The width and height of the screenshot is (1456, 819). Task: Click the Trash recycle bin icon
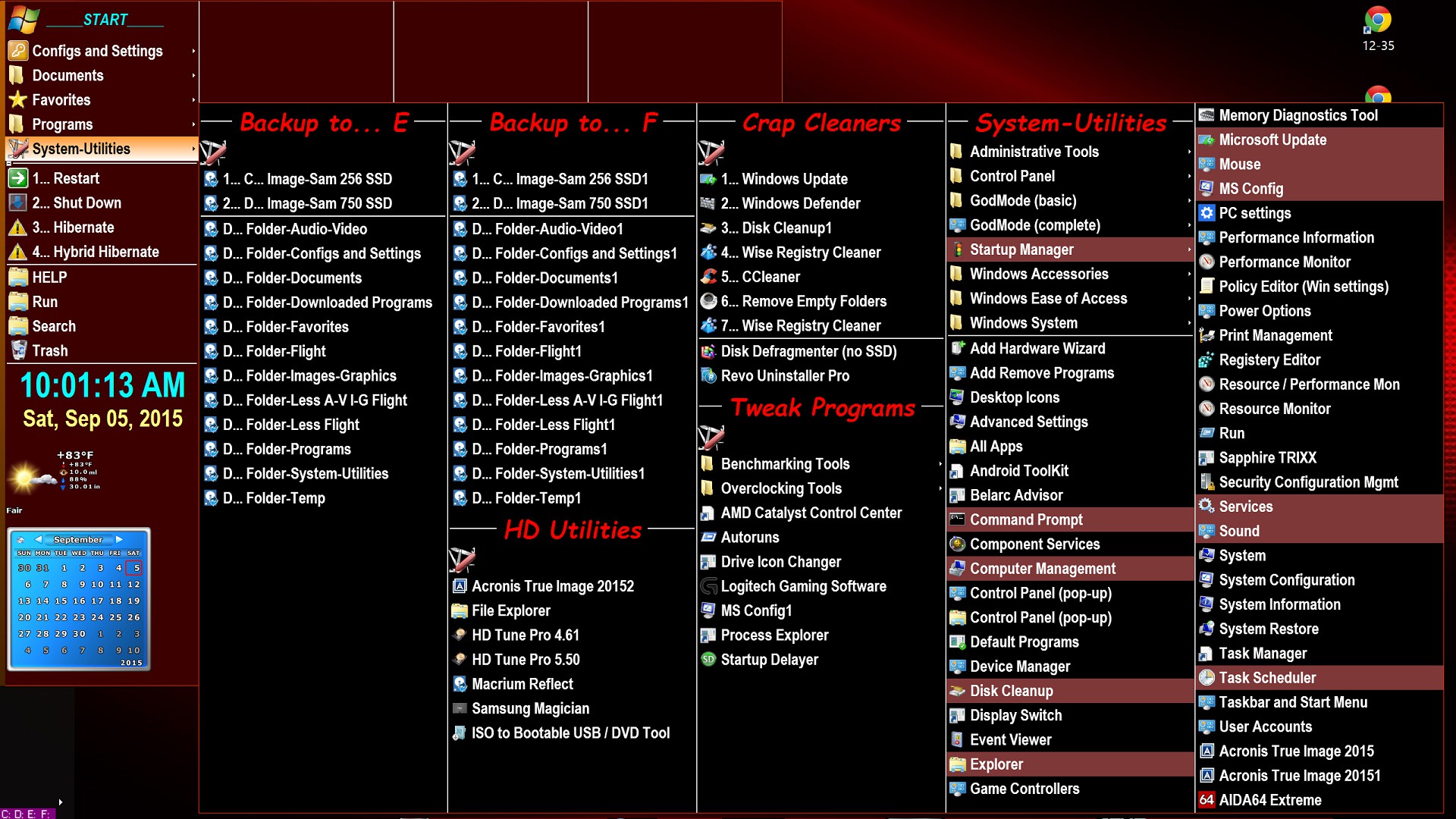click(18, 350)
